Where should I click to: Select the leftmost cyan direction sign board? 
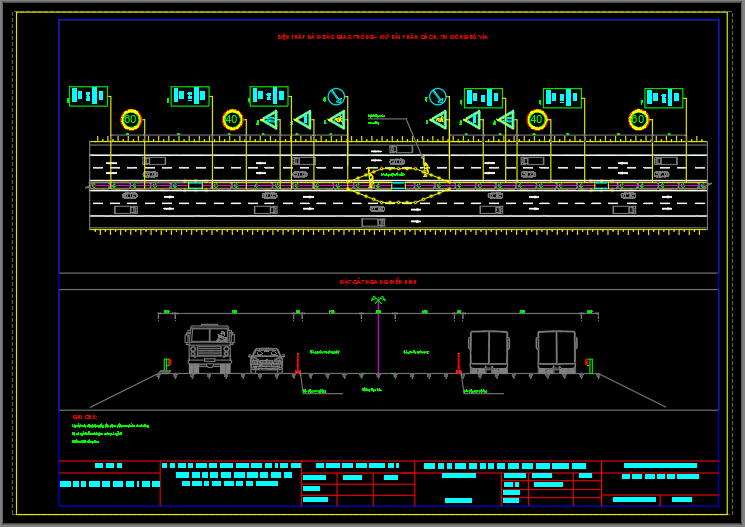[88, 96]
